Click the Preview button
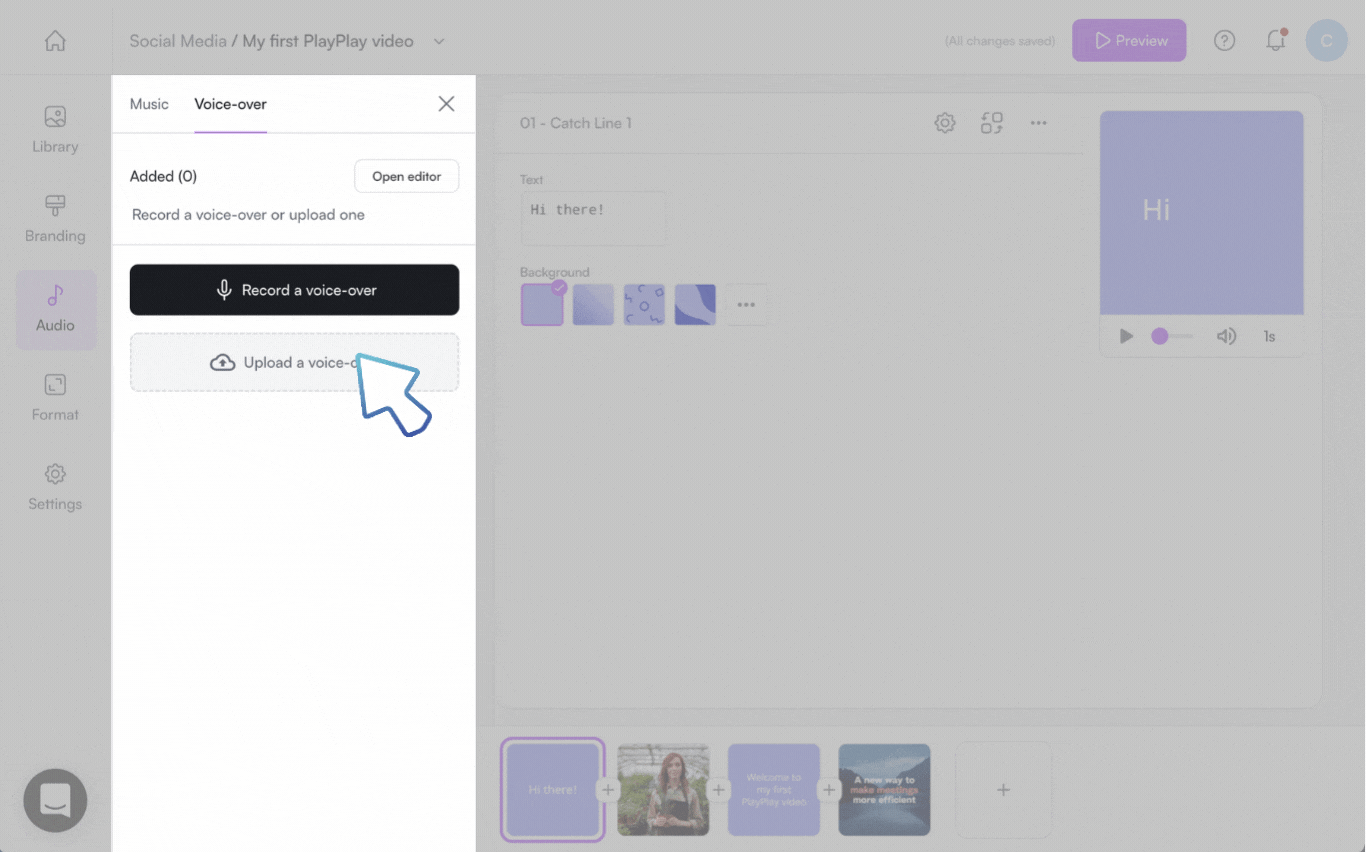Image resolution: width=1366 pixels, height=852 pixels. 1129,41
